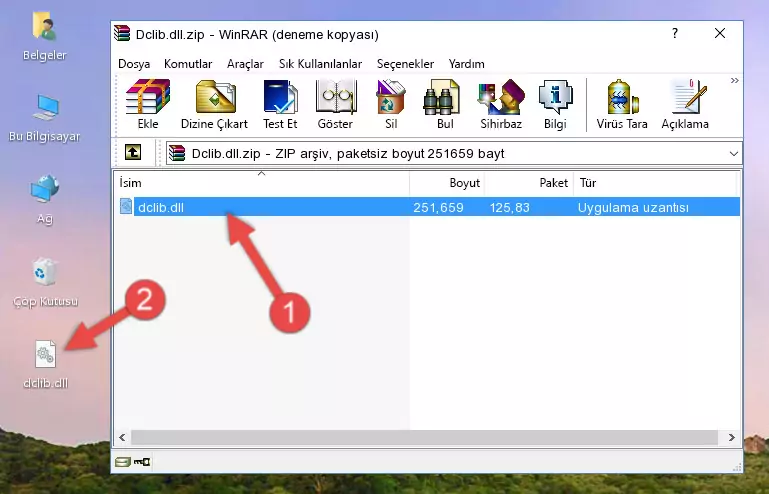Click the 251,659 size cell
This screenshot has height=494, width=769.
tap(438, 208)
